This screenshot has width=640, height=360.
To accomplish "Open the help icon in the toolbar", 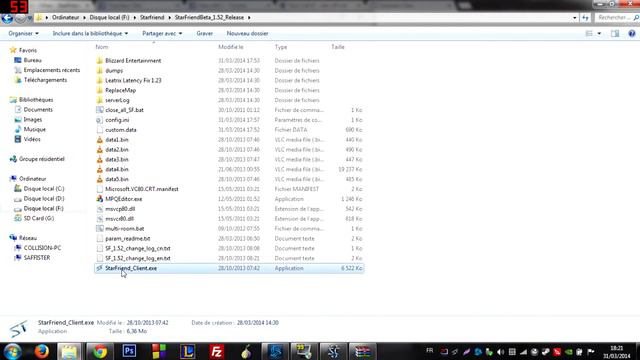I will [x=631, y=33].
